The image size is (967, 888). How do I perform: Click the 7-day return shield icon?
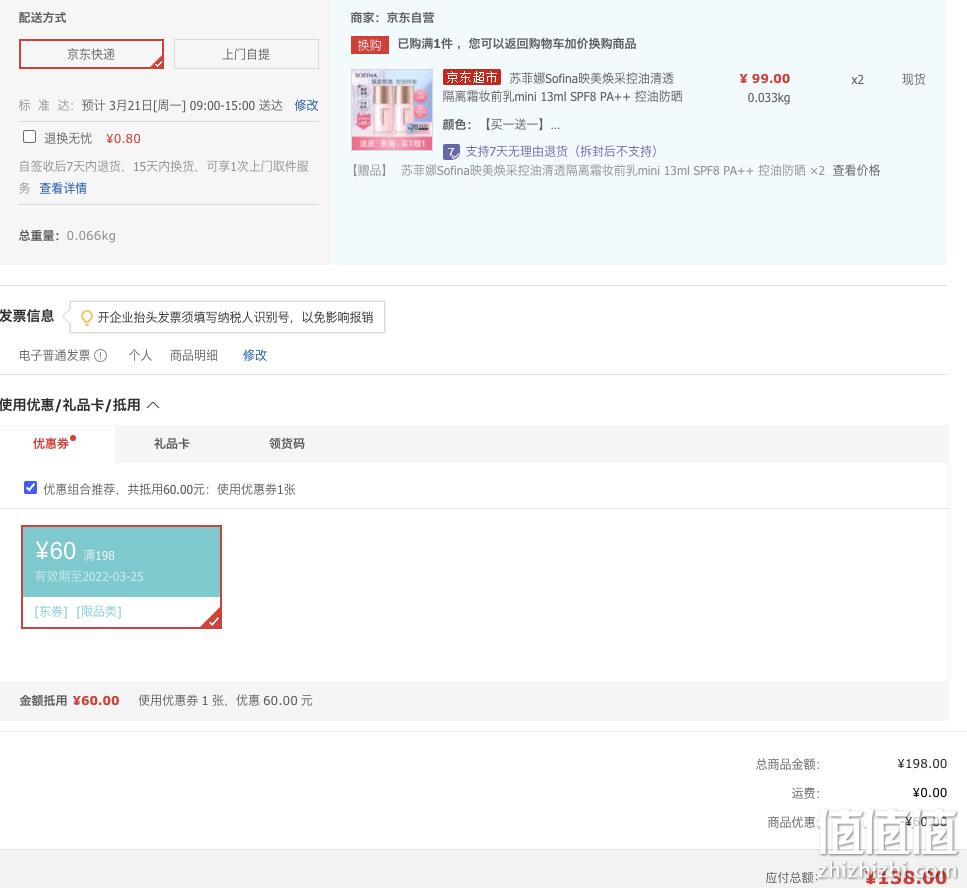click(451, 152)
